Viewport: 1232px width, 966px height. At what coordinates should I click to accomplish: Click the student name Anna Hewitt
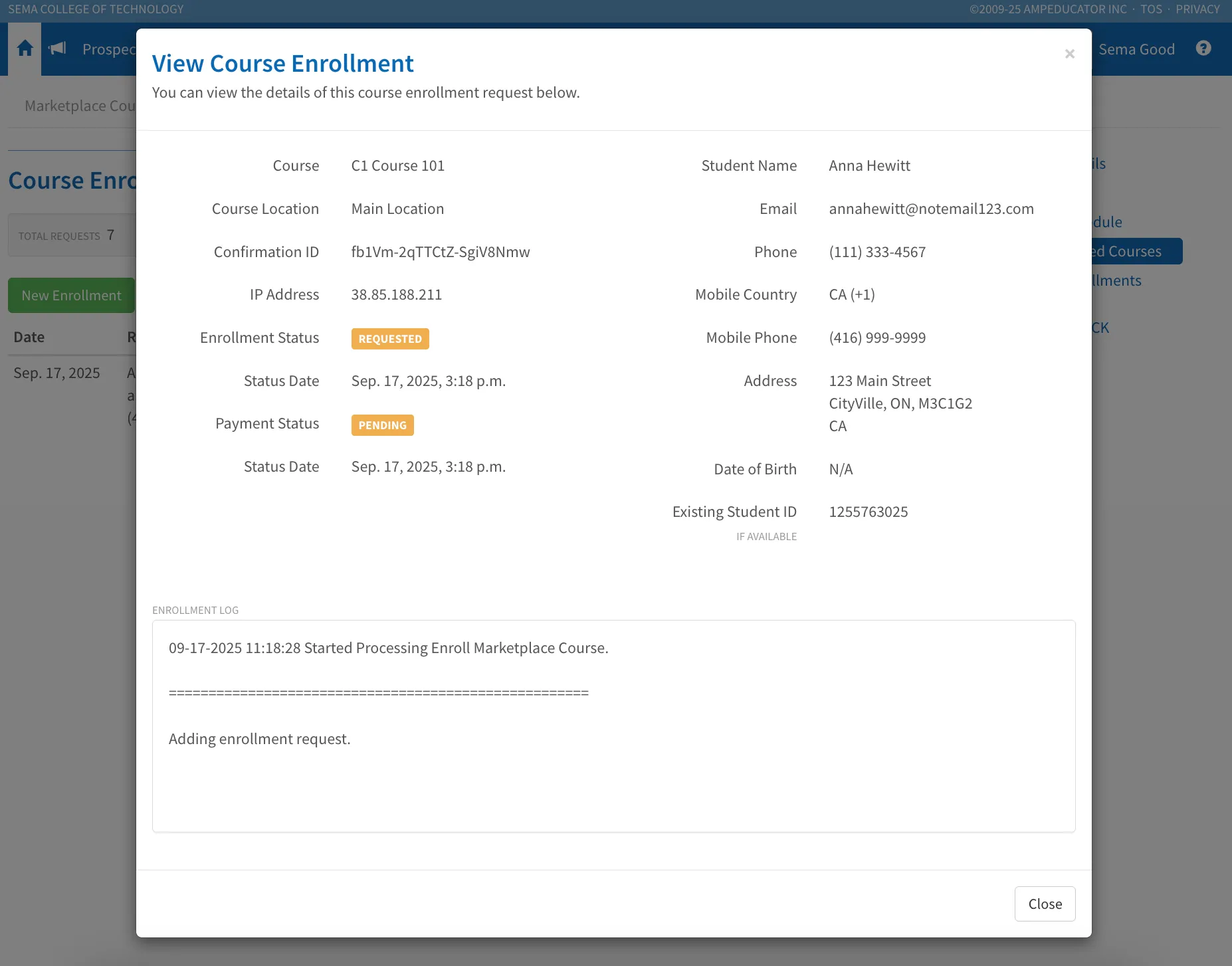click(x=869, y=165)
